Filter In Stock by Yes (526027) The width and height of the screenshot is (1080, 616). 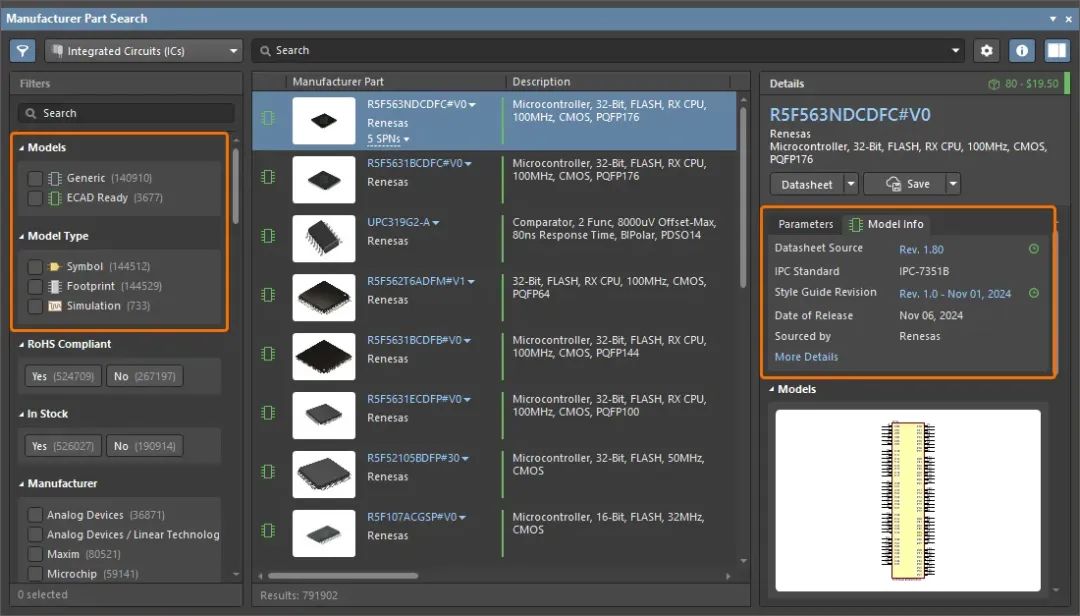pos(63,446)
